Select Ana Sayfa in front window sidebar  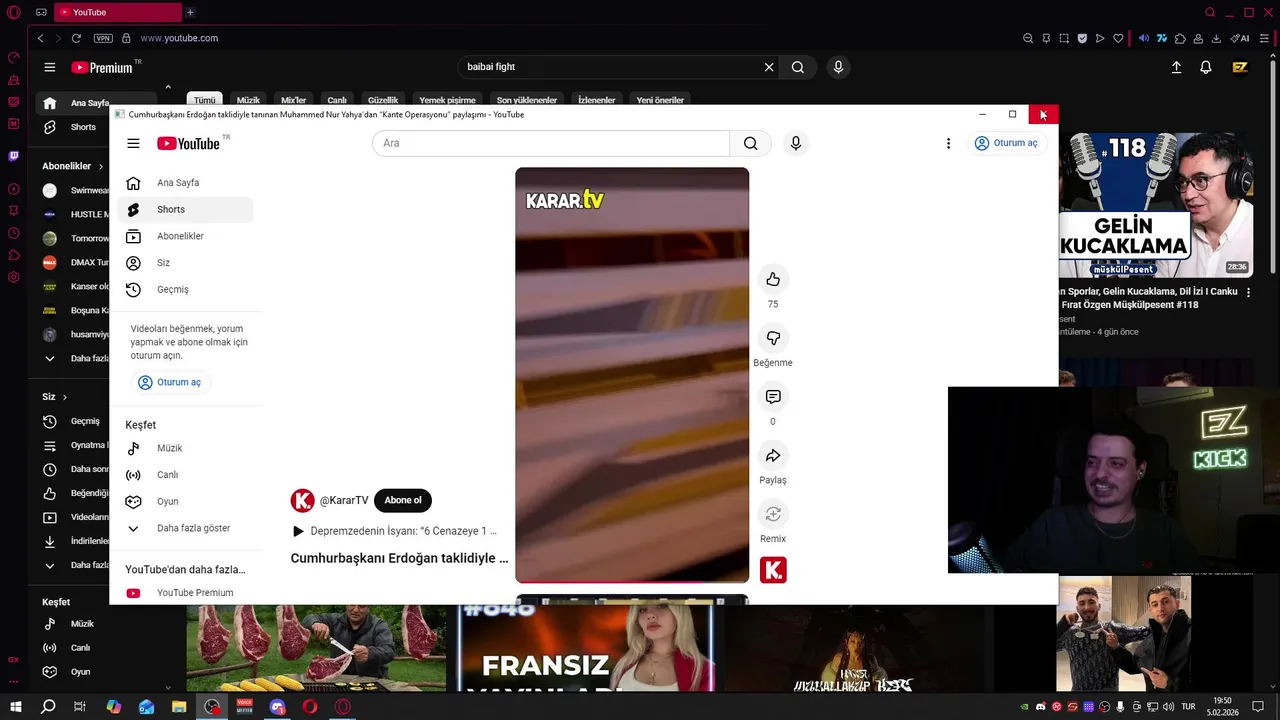coord(185,183)
